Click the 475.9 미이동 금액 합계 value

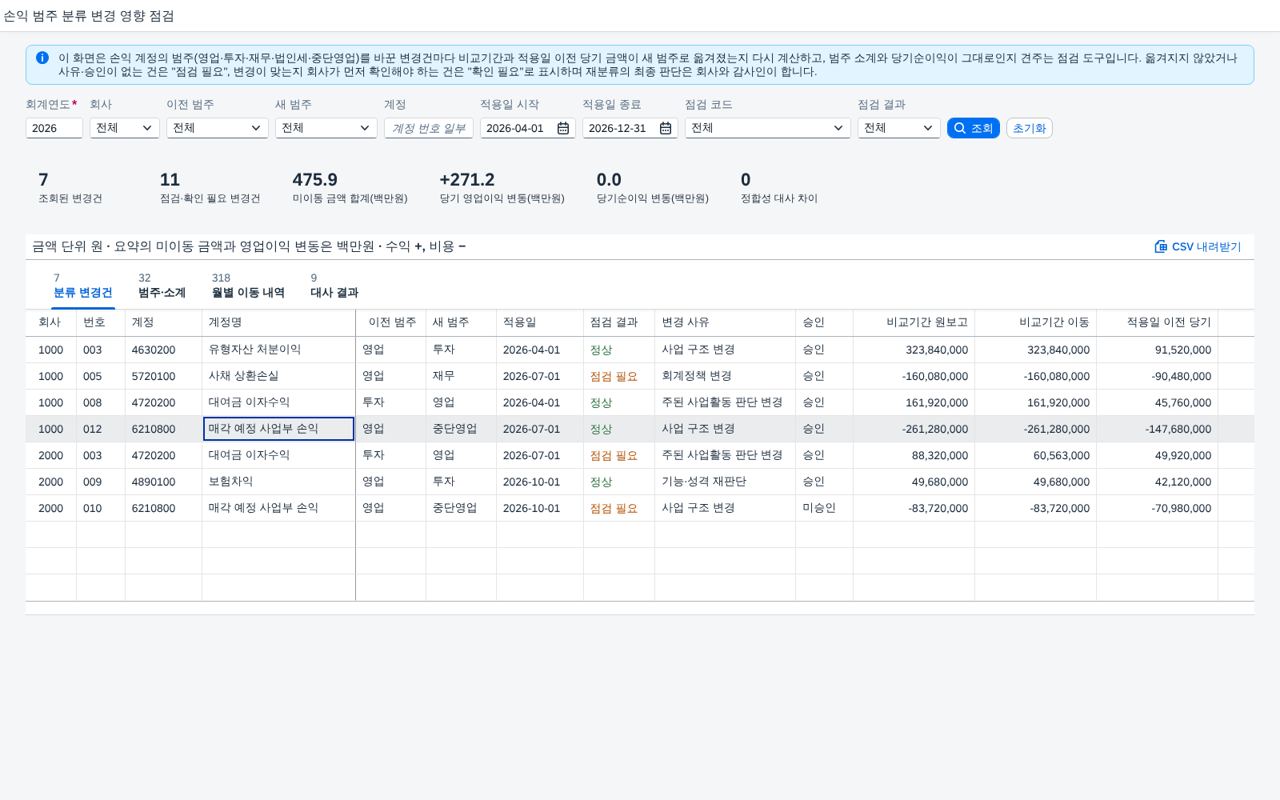point(315,180)
